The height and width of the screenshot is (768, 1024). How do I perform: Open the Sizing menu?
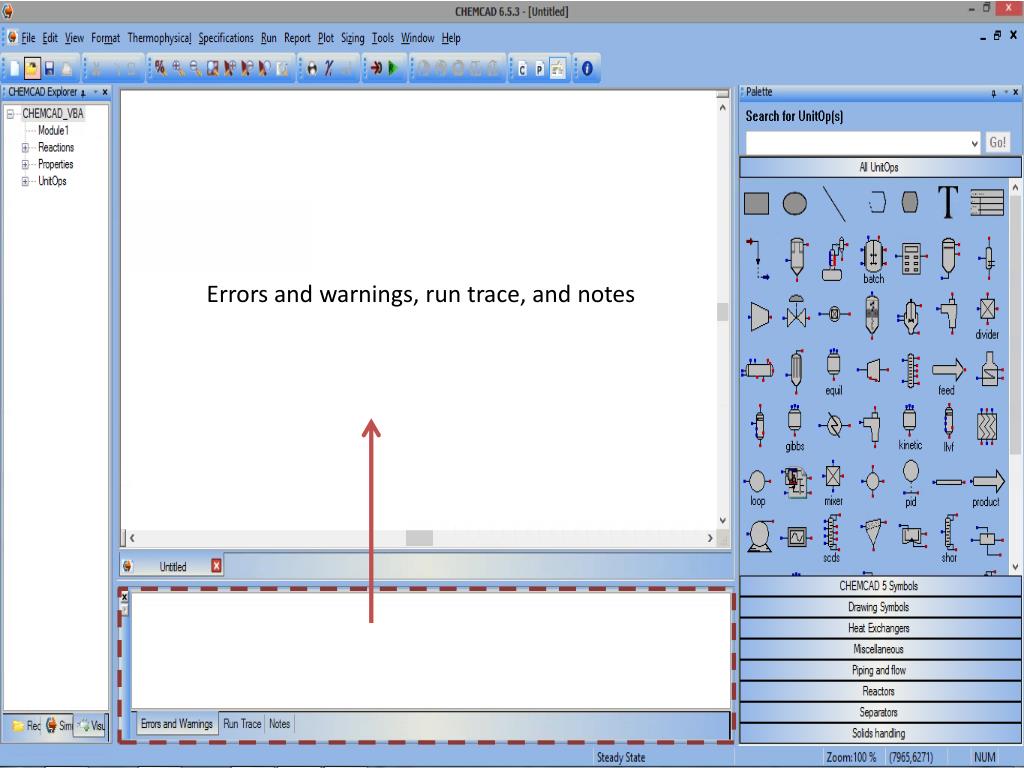pyautogui.click(x=353, y=38)
